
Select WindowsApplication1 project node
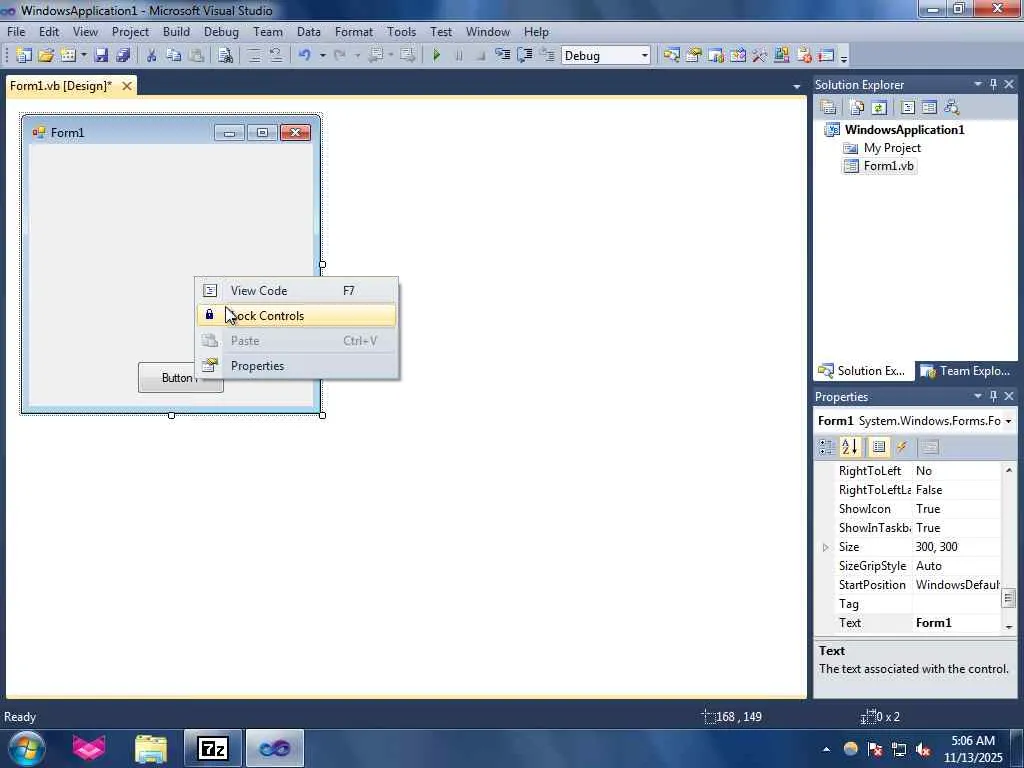(904, 129)
